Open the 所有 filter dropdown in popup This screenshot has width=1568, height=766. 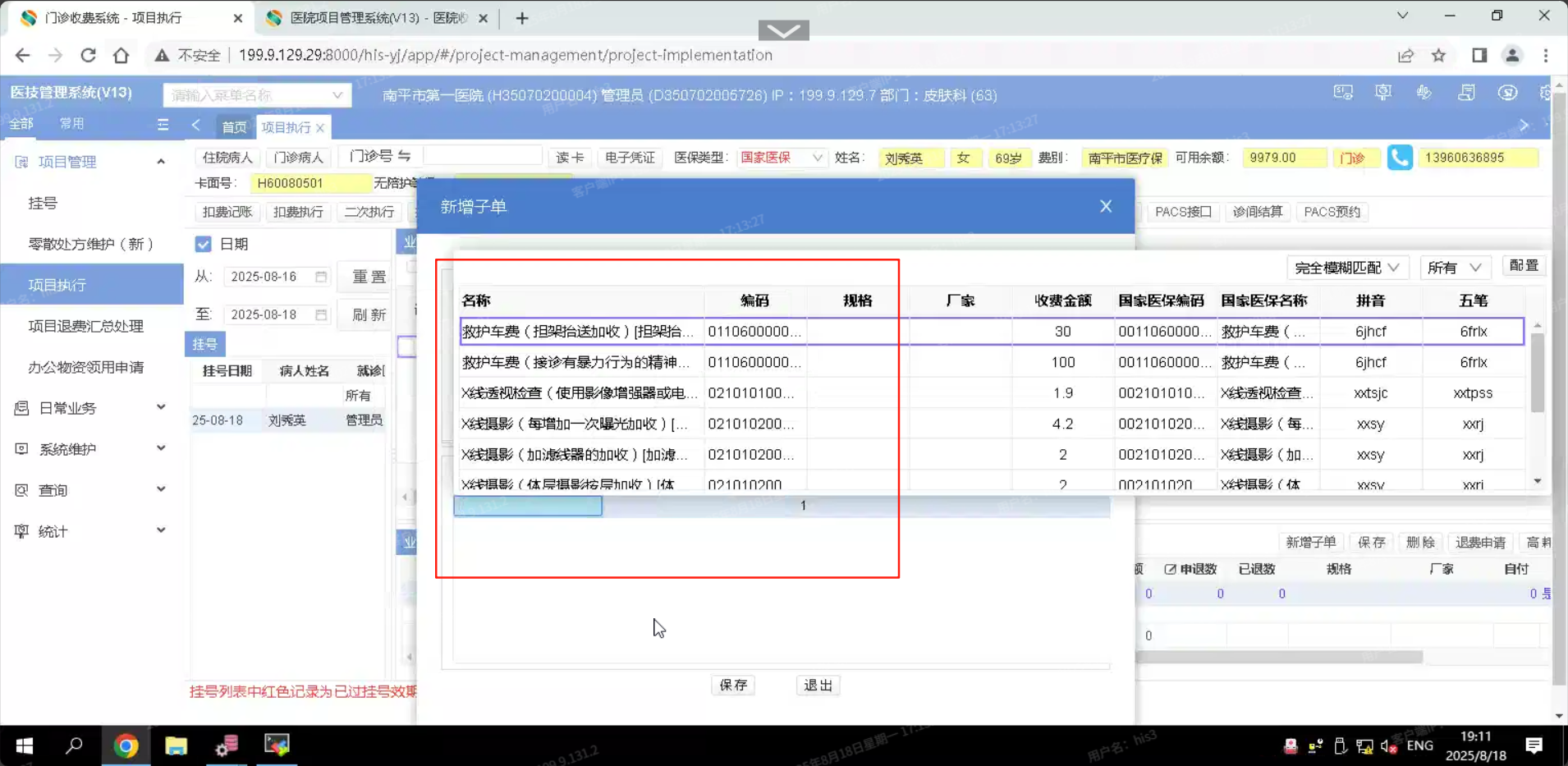pos(1454,268)
